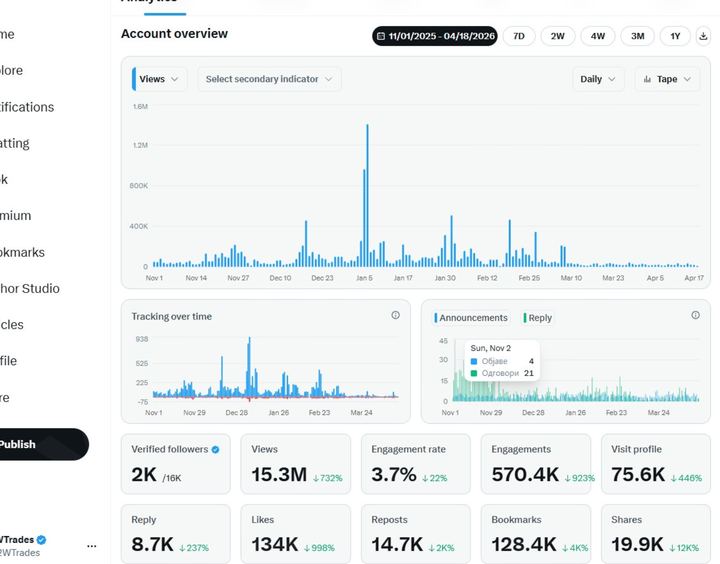Select the 3M time range
Viewport: 720px width, 564px height.
[637, 36]
